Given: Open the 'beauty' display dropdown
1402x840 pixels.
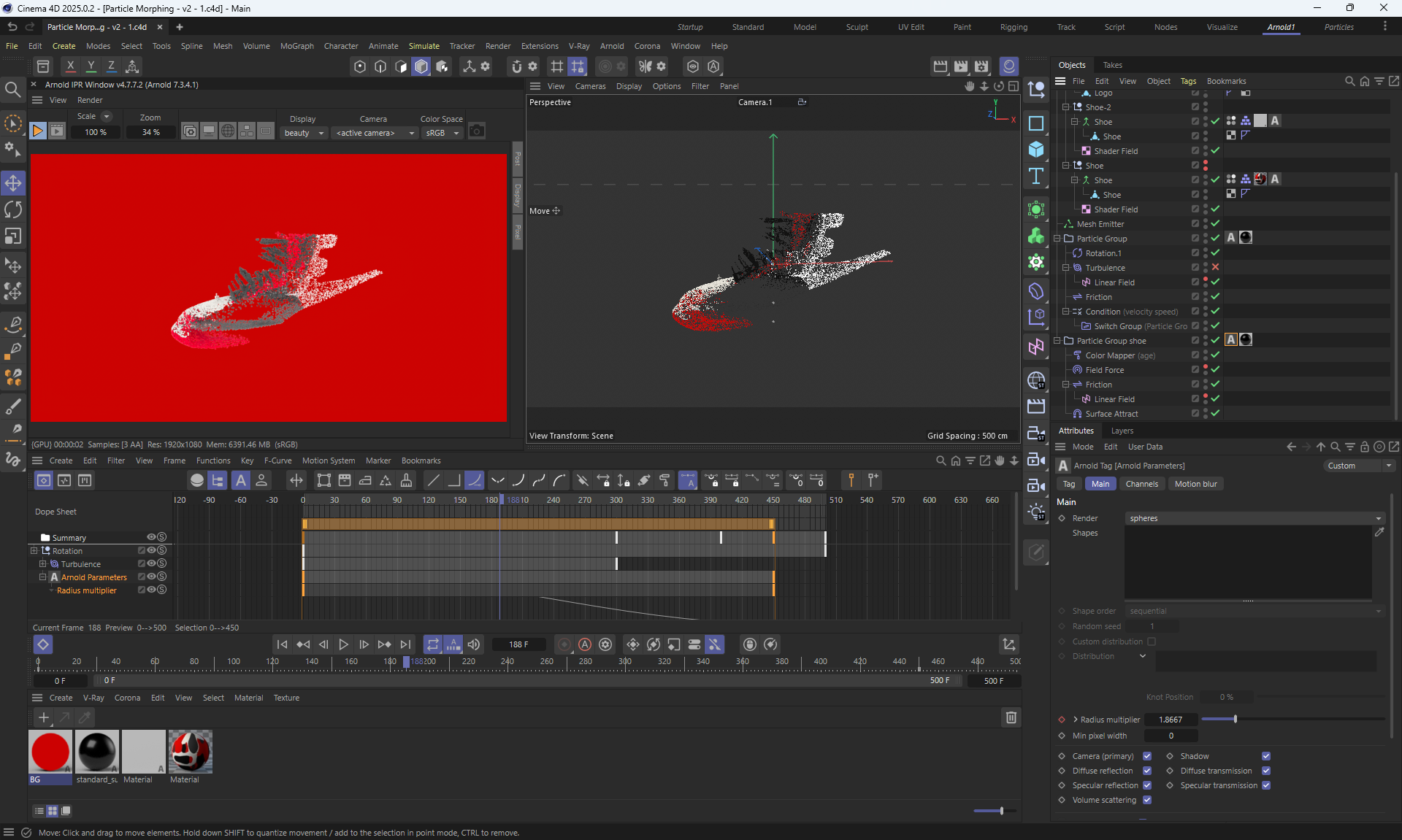Looking at the screenshot, I should coord(304,133).
